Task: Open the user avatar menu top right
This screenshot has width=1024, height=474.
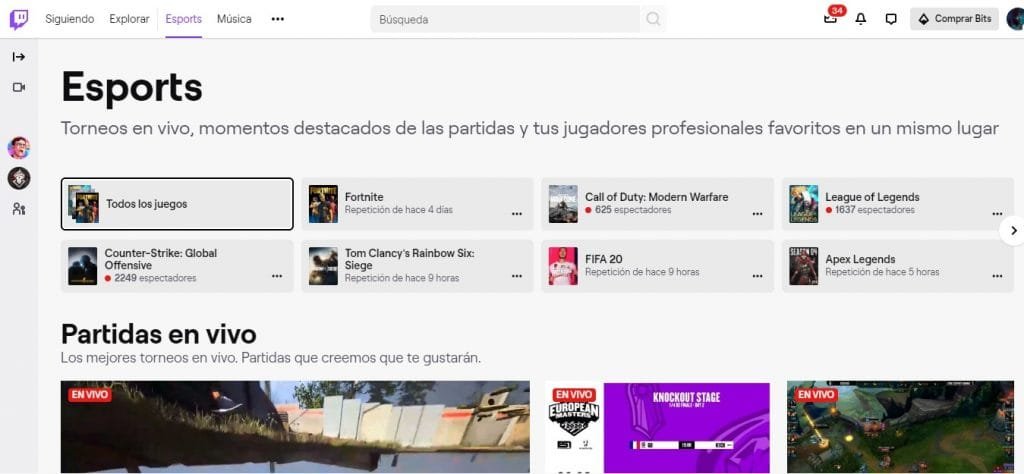Action: coord(1016,19)
